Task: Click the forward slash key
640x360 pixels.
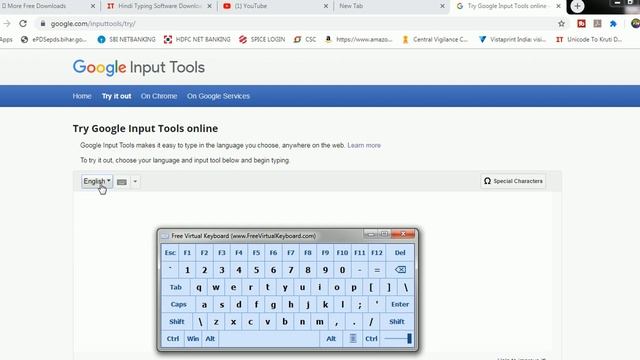Action: [x=371, y=321]
